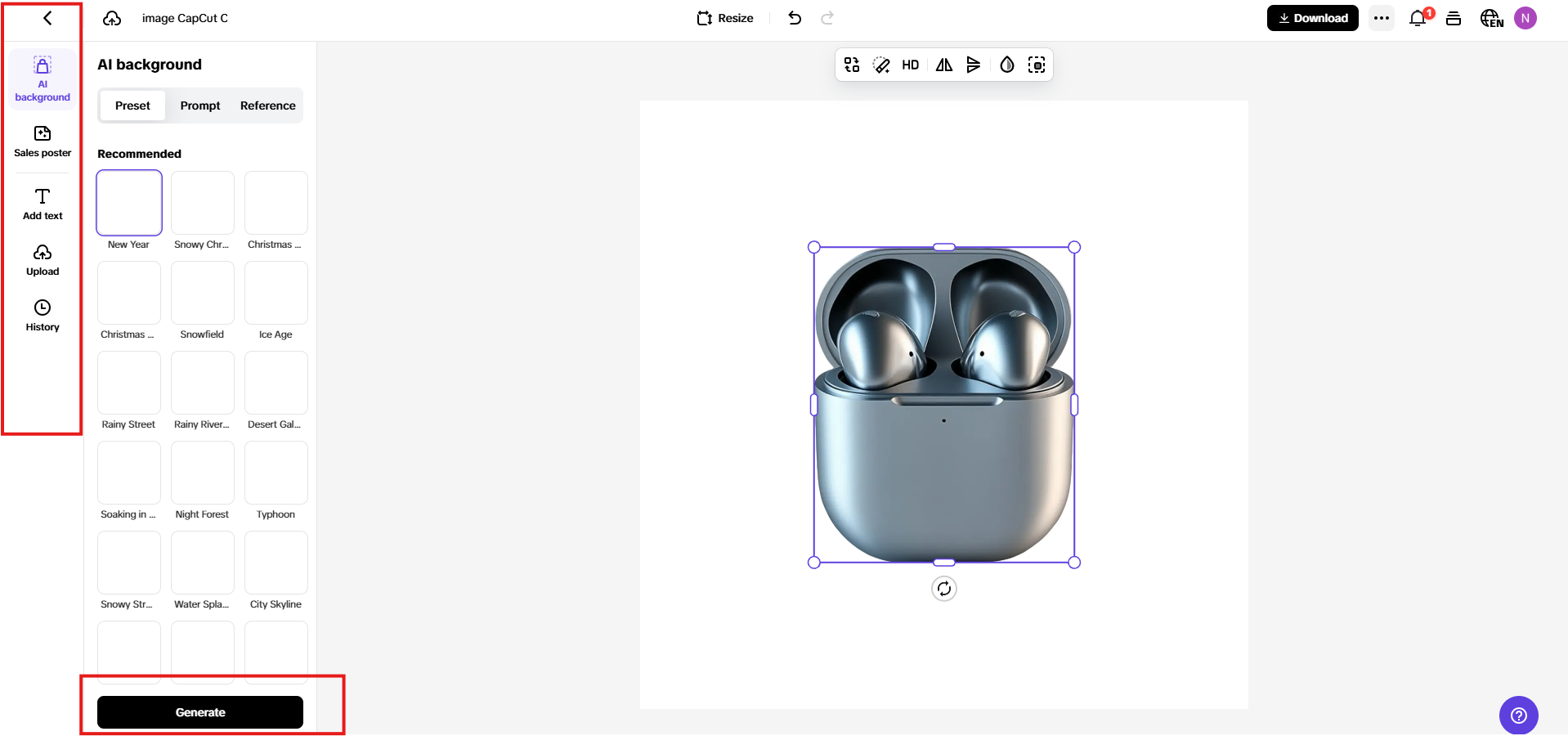Open the opacity droplet tool

(1007, 65)
